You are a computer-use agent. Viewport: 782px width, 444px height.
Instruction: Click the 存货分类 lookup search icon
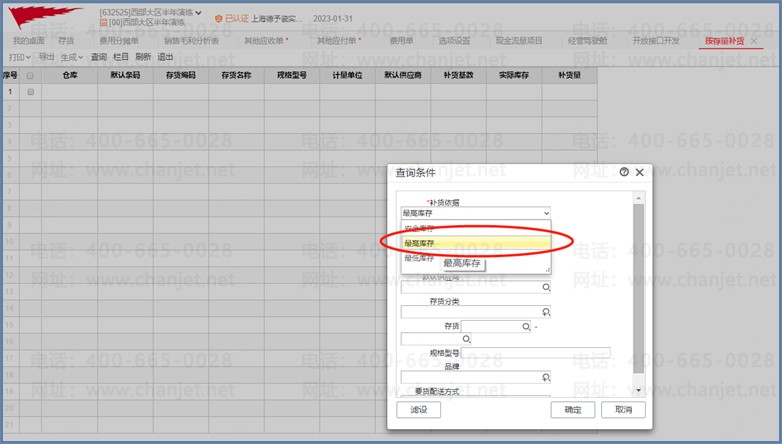(x=546, y=312)
